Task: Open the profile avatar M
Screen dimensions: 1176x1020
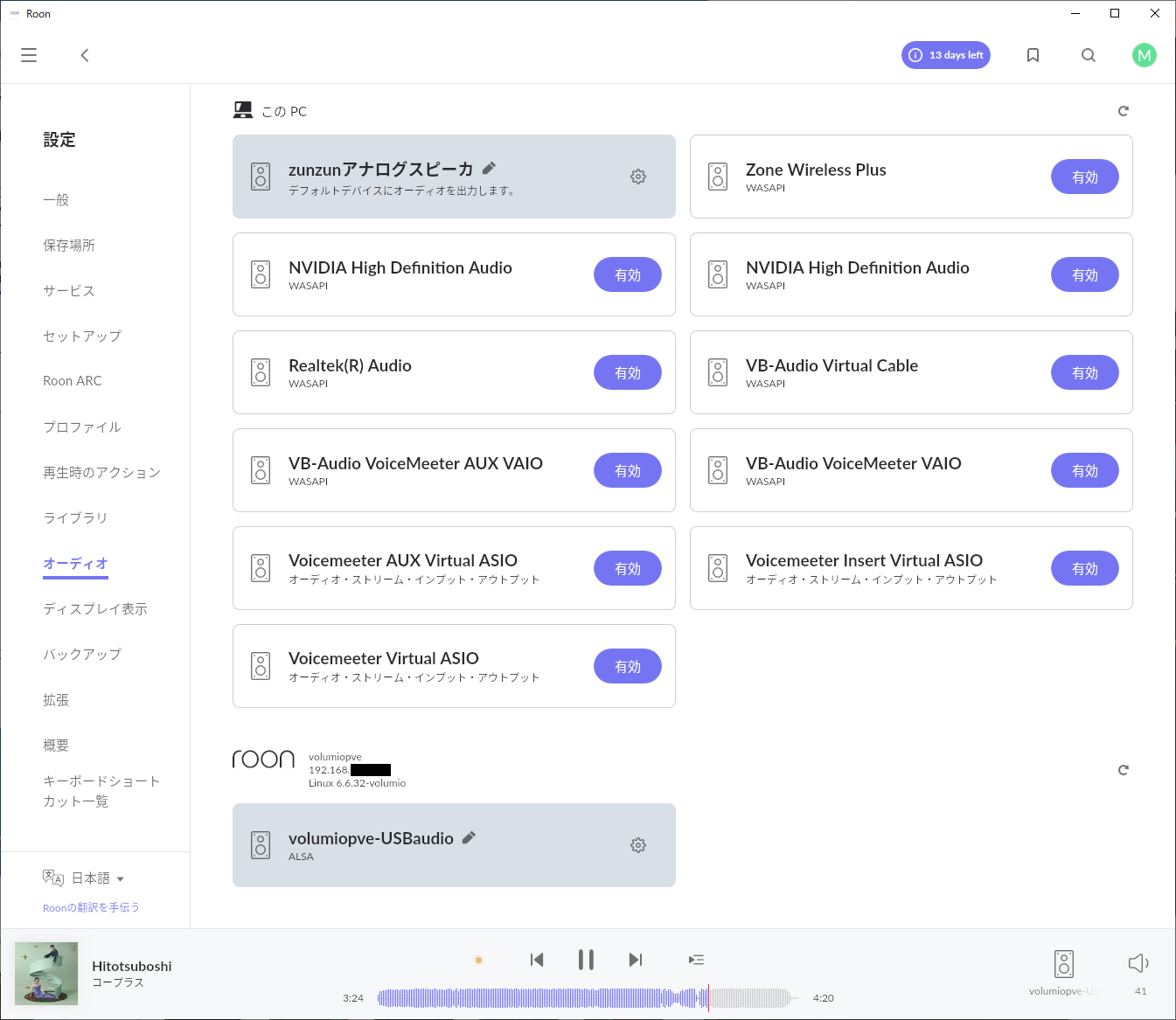Action: 1144,55
